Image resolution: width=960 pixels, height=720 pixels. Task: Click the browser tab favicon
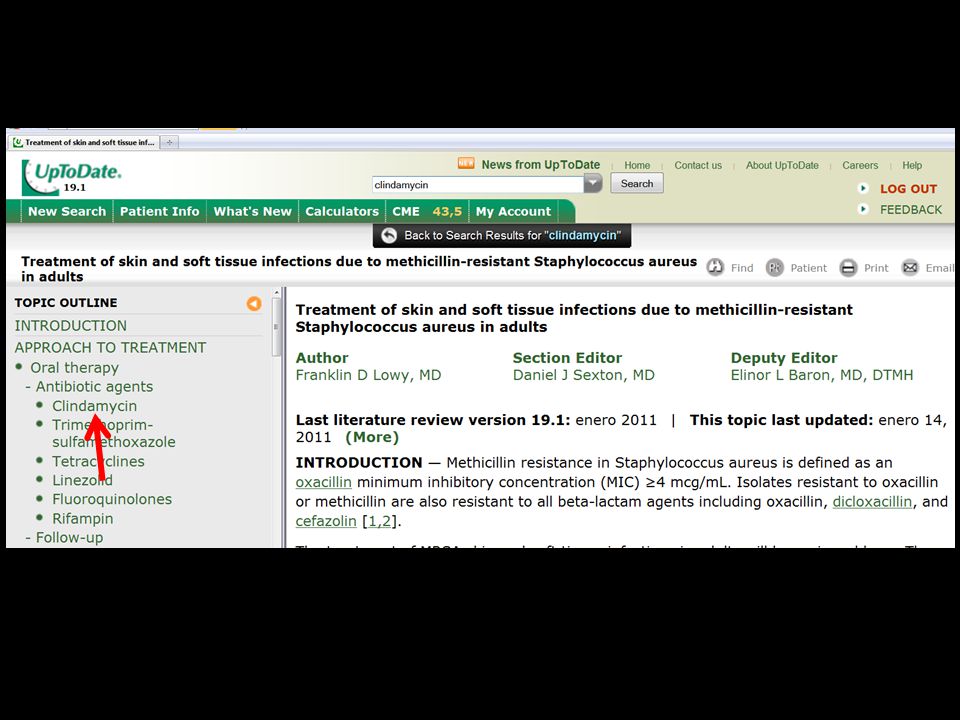18,142
